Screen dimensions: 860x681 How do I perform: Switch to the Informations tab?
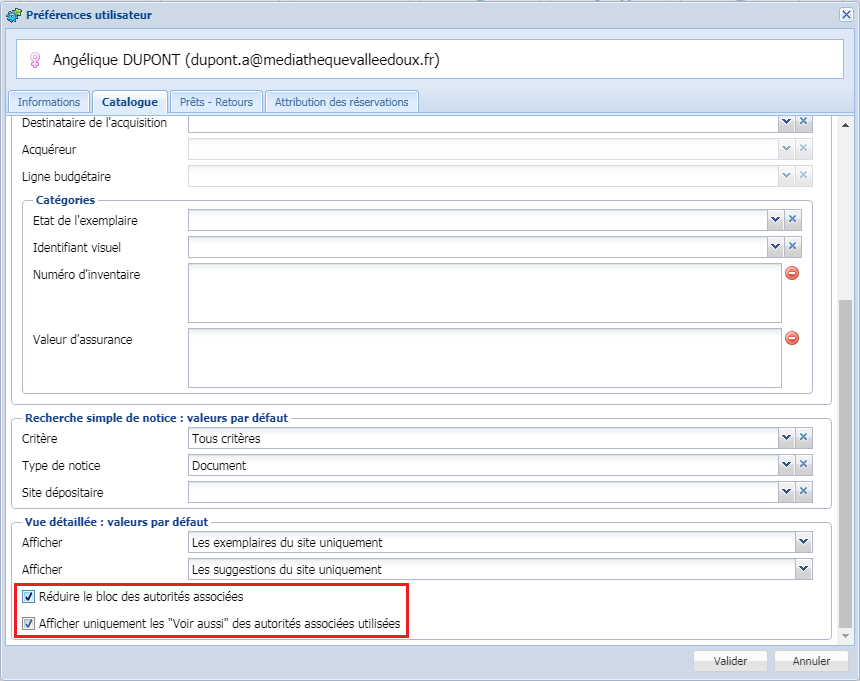pos(48,101)
